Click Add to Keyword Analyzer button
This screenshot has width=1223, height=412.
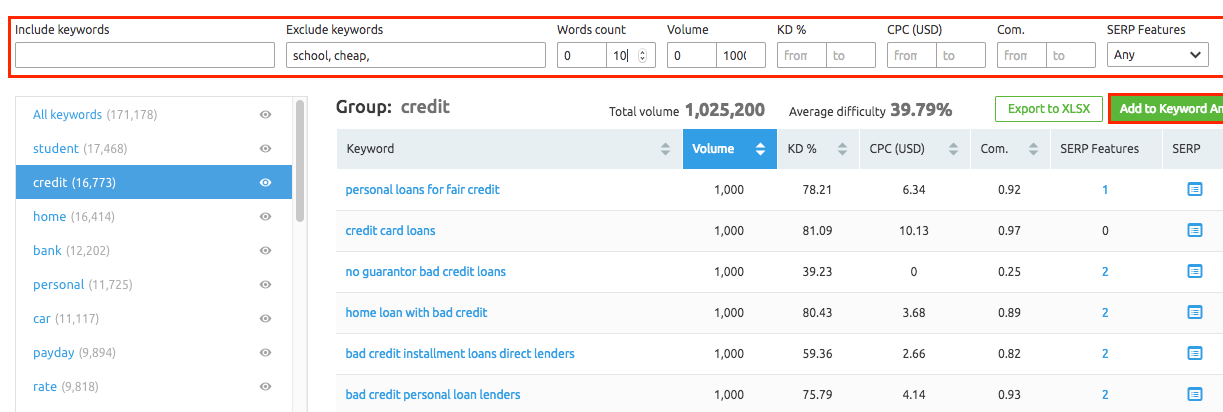coord(1167,109)
